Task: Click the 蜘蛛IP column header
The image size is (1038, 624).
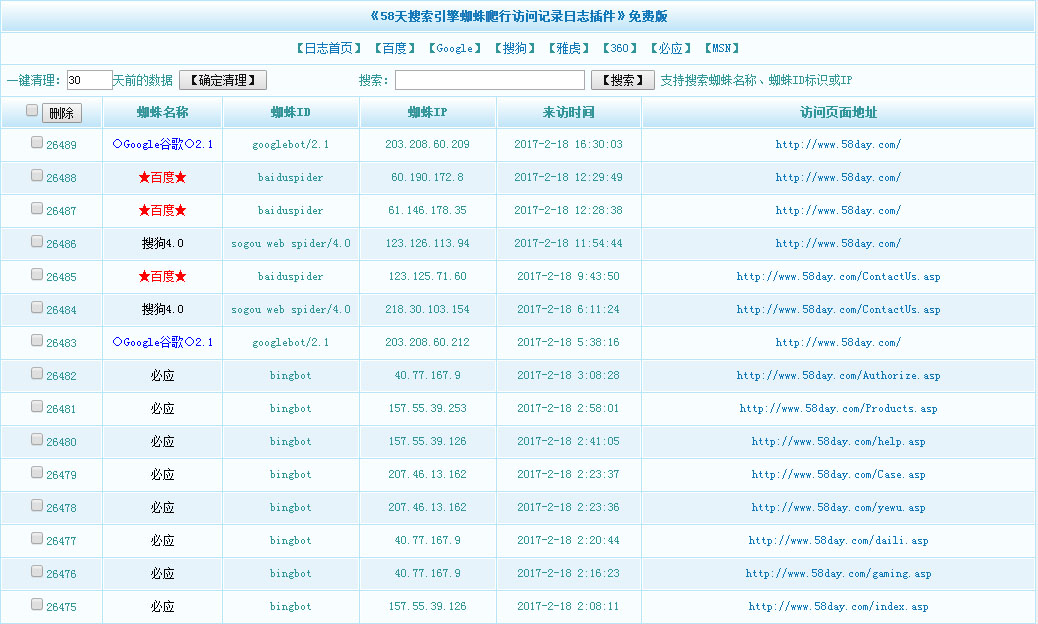Action: point(428,112)
